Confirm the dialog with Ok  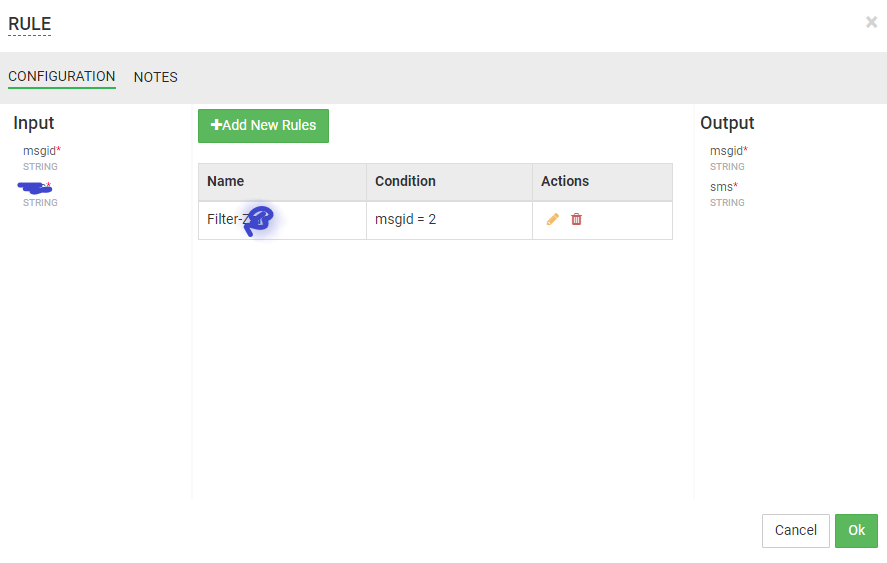click(x=856, y=530)
